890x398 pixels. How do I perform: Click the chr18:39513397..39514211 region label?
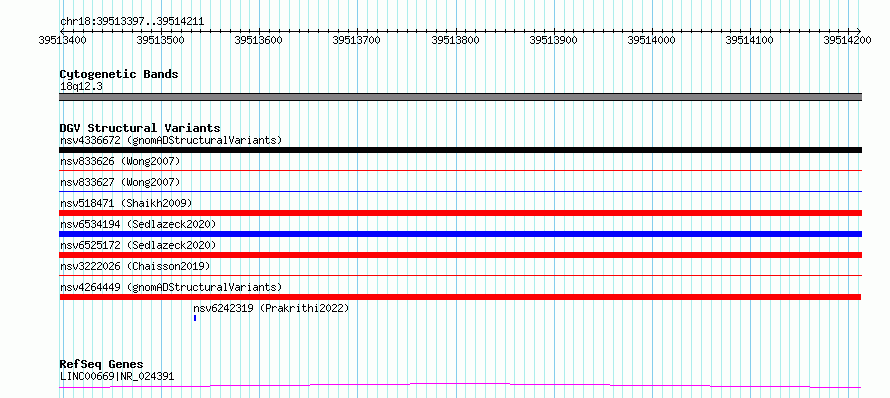[x=132, y=22]
